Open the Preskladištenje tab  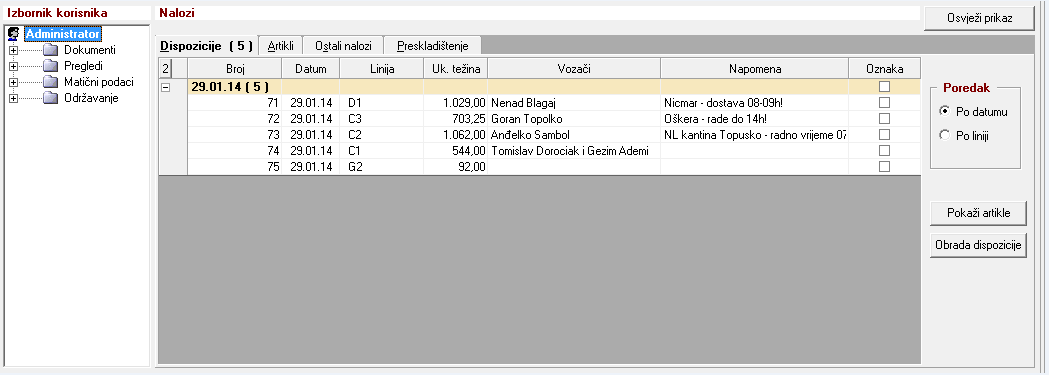tap(432, 46)
